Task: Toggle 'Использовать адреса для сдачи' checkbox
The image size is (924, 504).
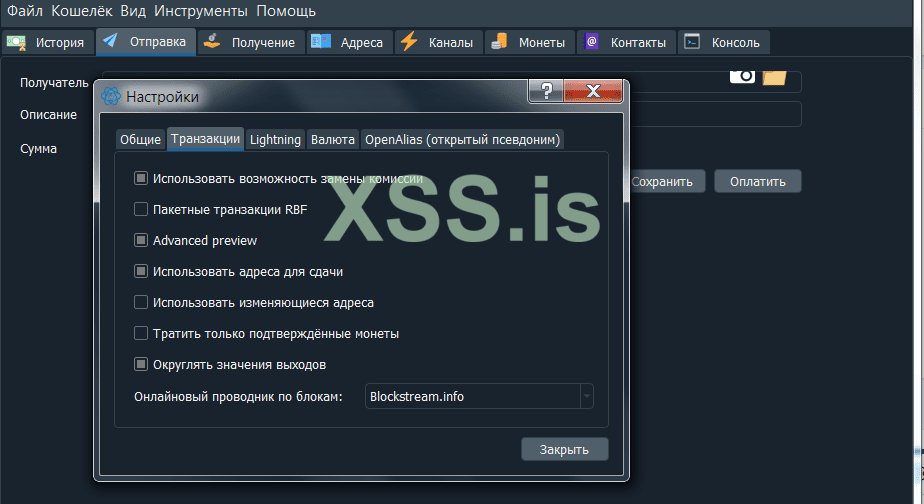Action: 141,271
